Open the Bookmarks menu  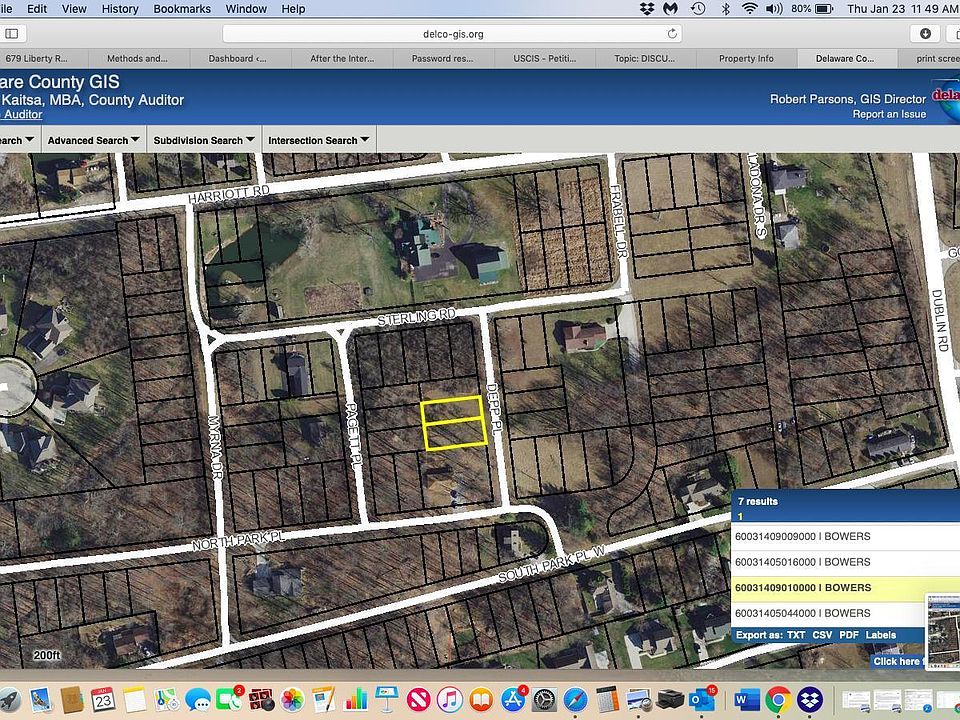click(x=182, y=9)
